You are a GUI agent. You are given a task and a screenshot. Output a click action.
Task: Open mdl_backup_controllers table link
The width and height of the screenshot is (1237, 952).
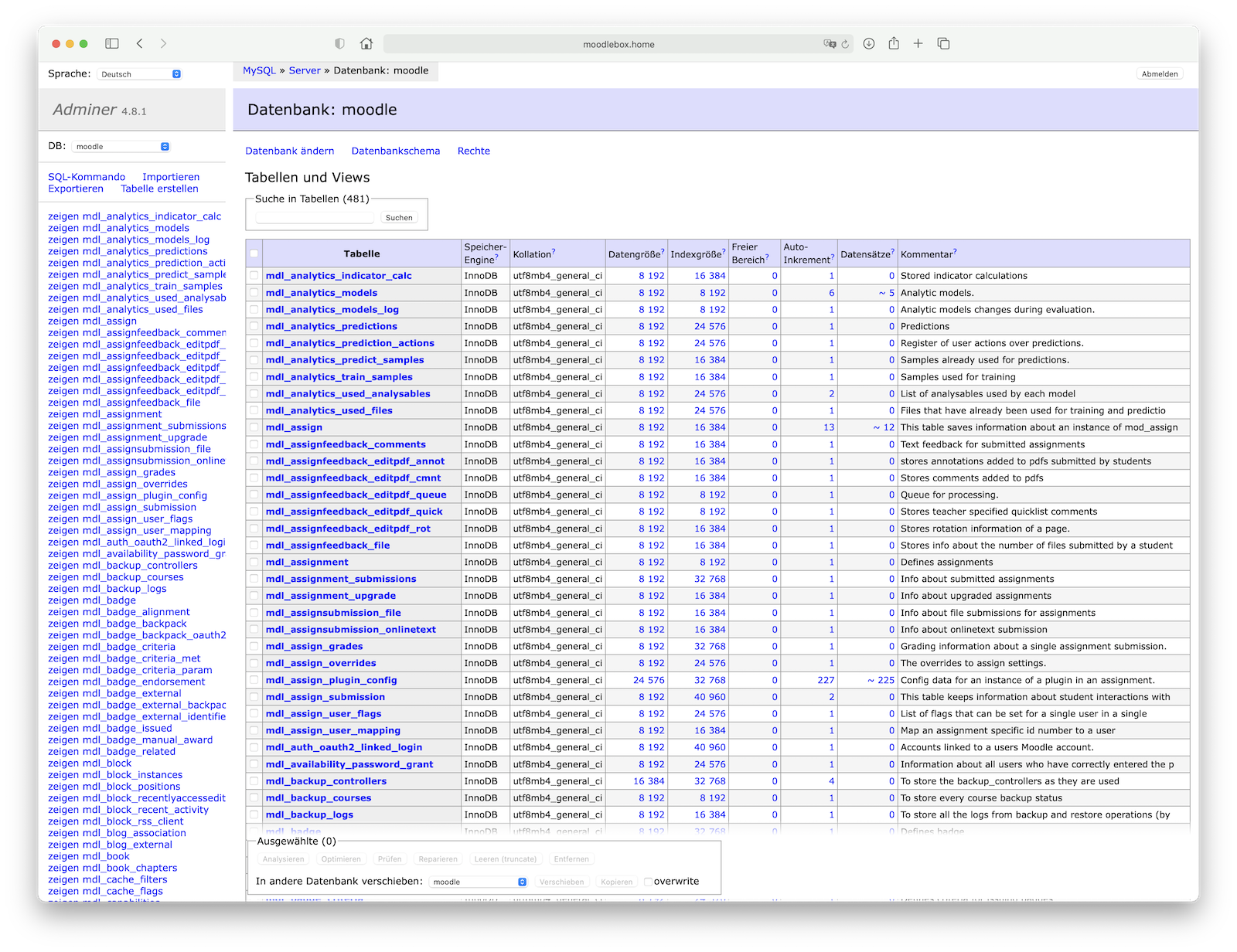pyautogui.click(x=326, y=781)
